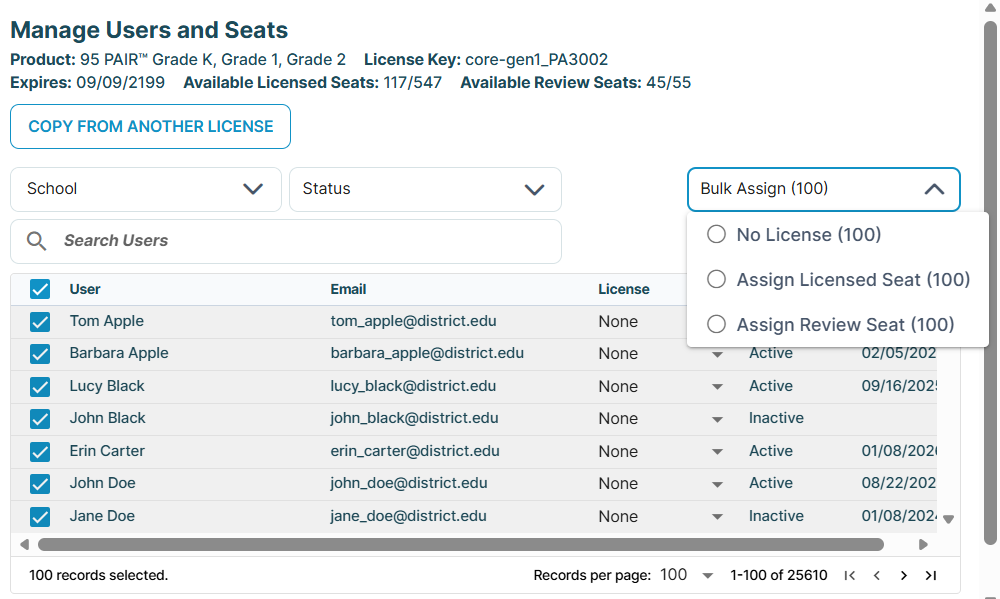Screen dimensions: 1000x599
Task: Uncheck the select-all header checkbox
Action: tap(40, 289)
